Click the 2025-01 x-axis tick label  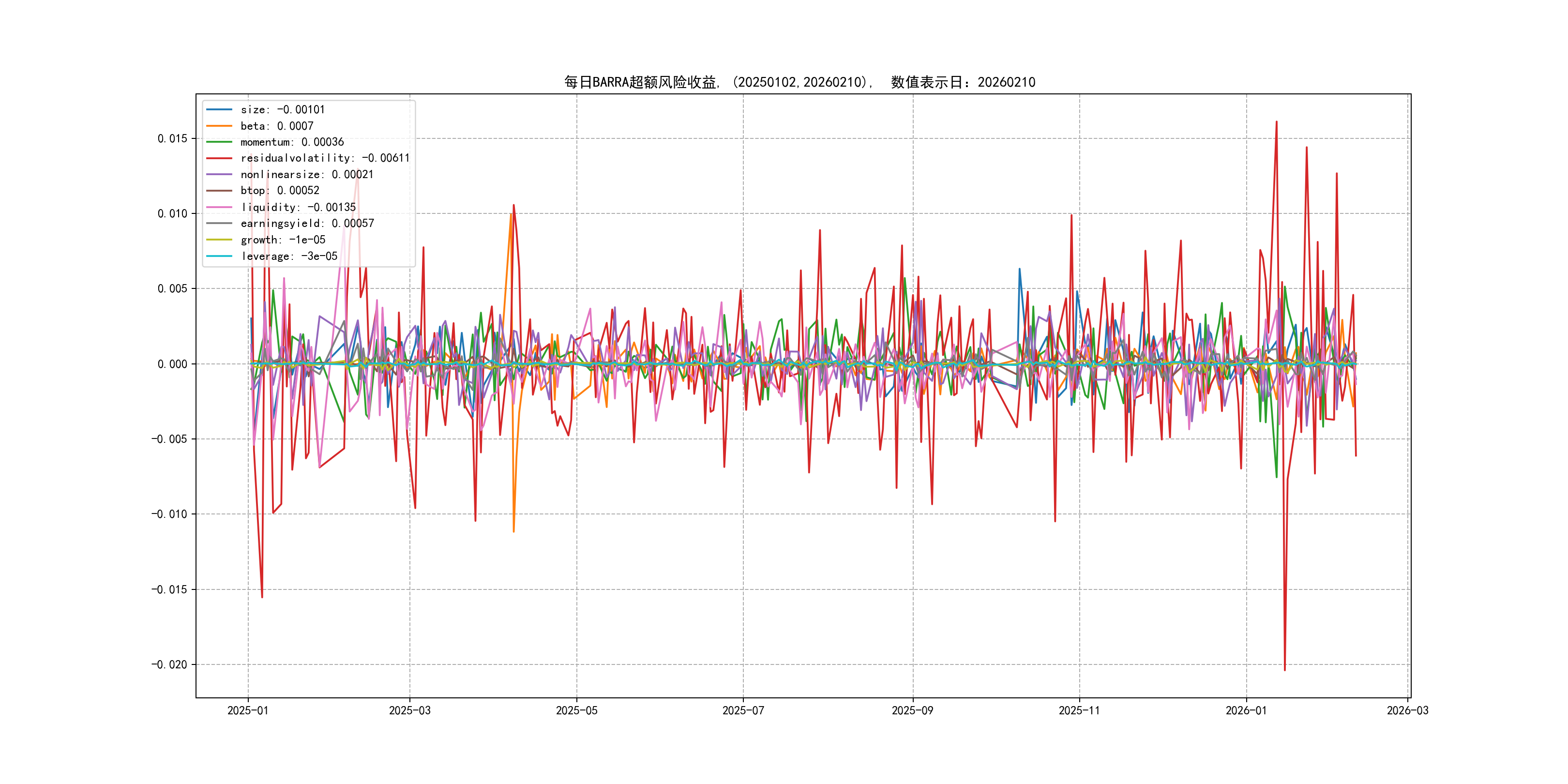tap(248, 710)
